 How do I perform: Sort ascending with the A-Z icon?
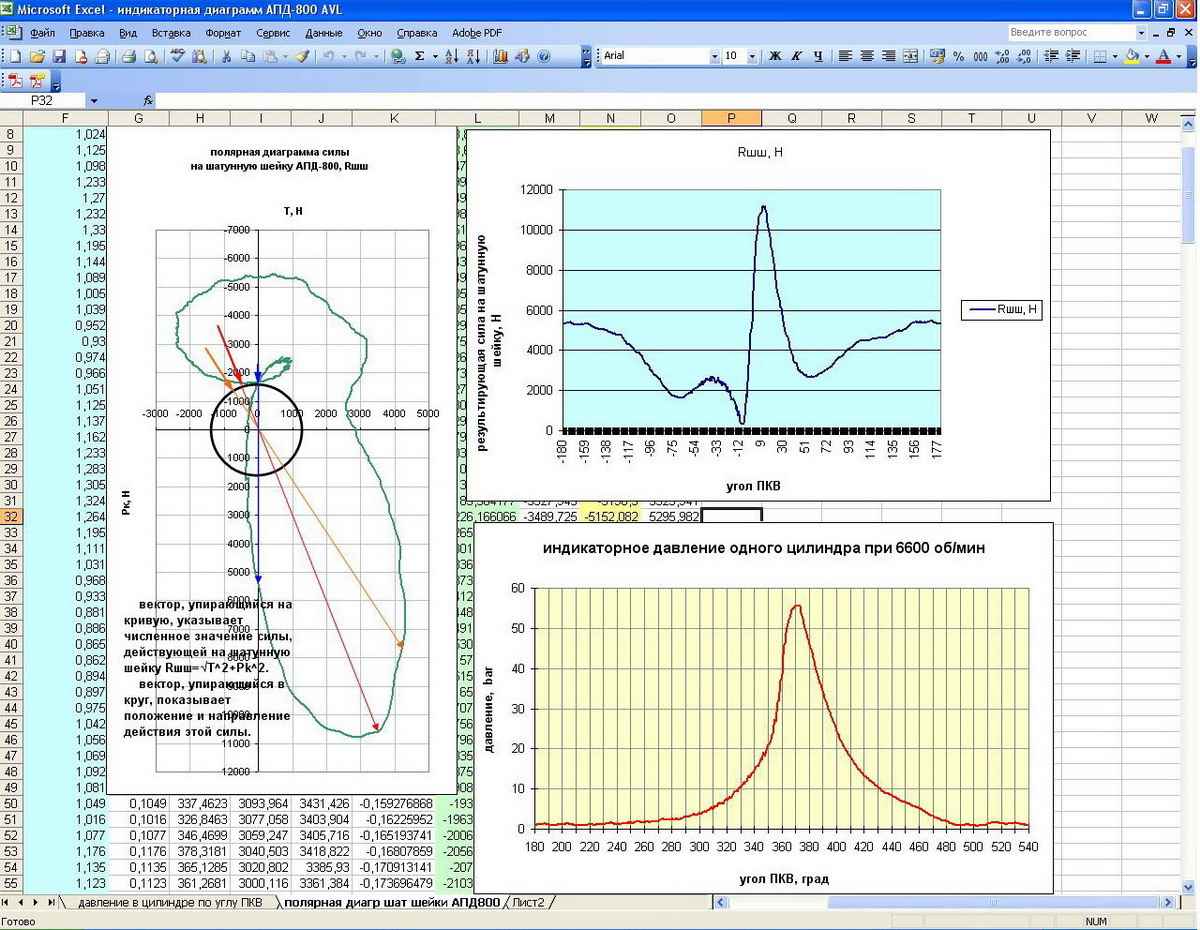pyautogui.click(x=451, y=57)
